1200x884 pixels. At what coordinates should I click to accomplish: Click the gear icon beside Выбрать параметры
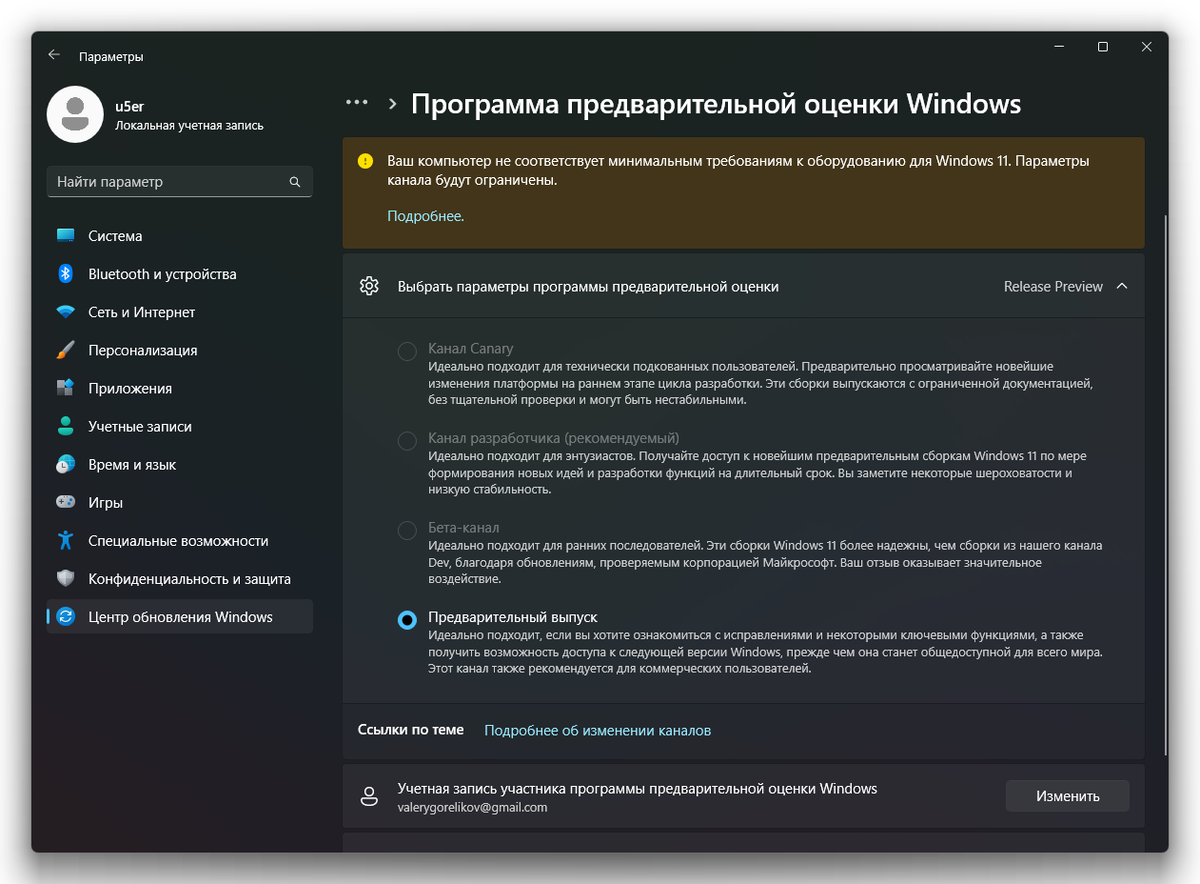point(369,286)
